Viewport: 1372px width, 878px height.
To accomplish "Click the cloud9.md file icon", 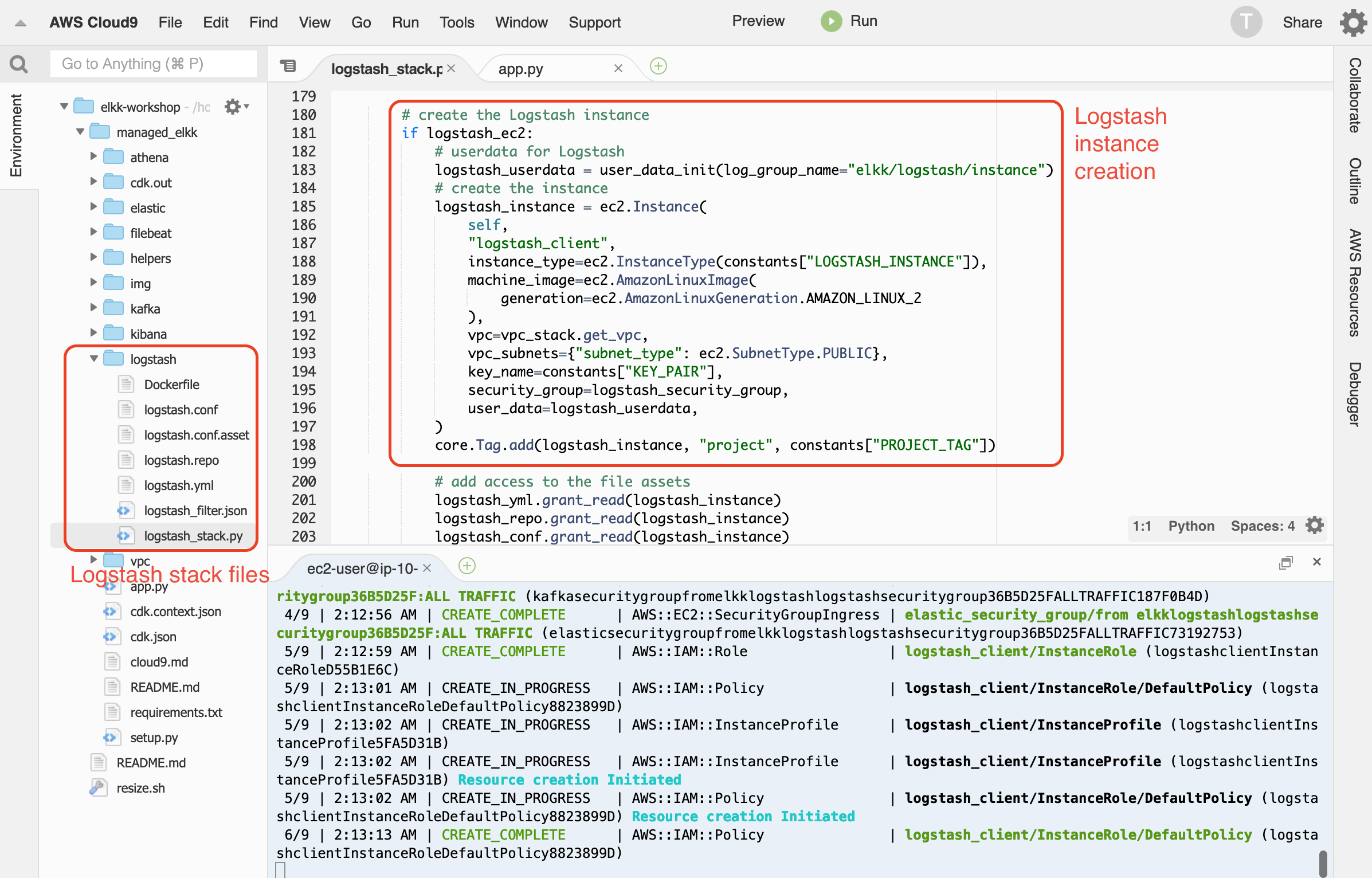I will 112,662.
